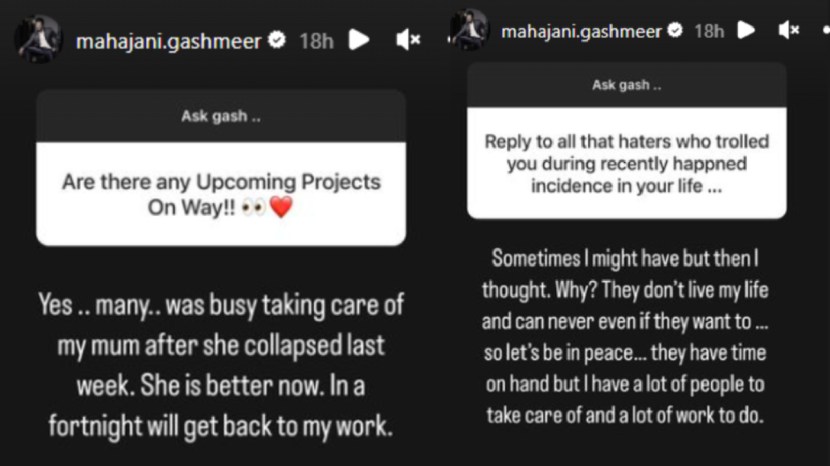830x466 pixels.
Task: Click the verified badge in the left story
Action: 277,40
